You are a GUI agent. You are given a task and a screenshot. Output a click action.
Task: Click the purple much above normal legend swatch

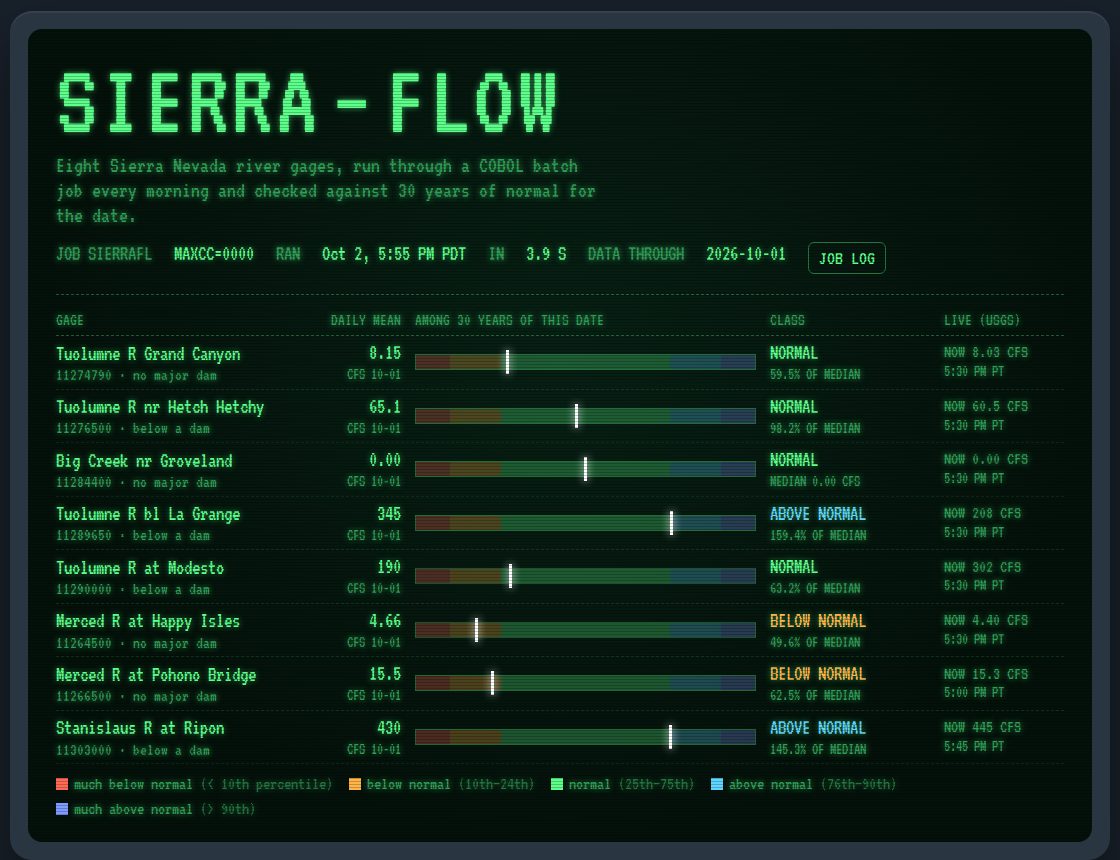coord(62,809)
